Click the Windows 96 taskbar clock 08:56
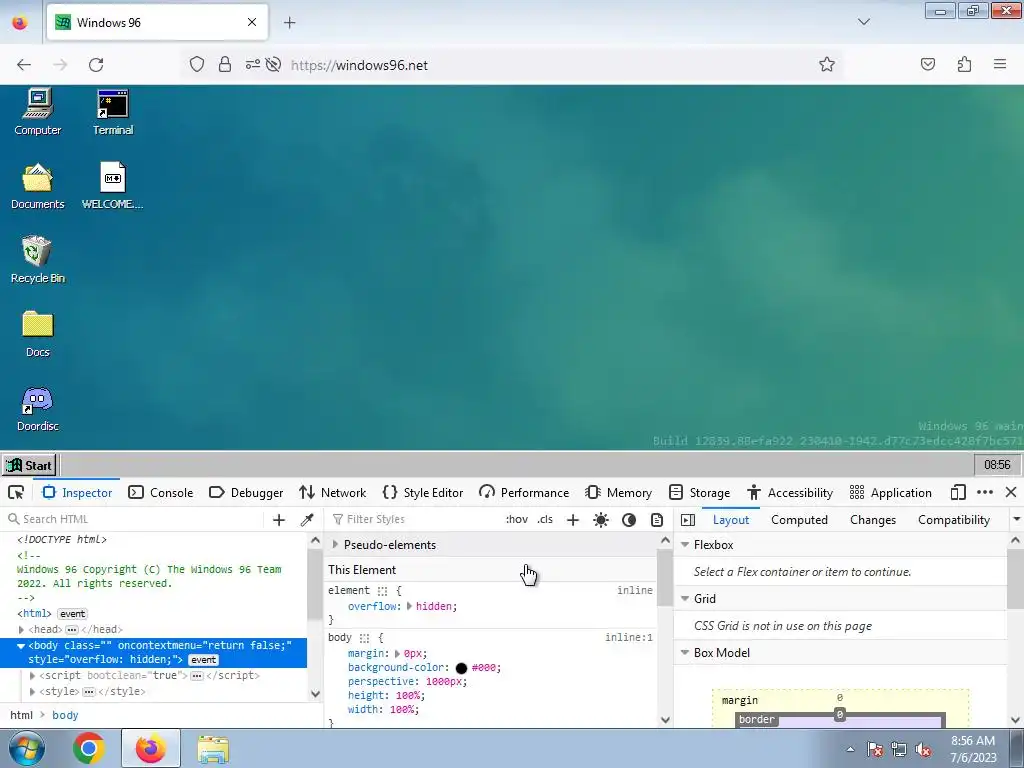Viewport: 1024px width, 768px height. 997,465
